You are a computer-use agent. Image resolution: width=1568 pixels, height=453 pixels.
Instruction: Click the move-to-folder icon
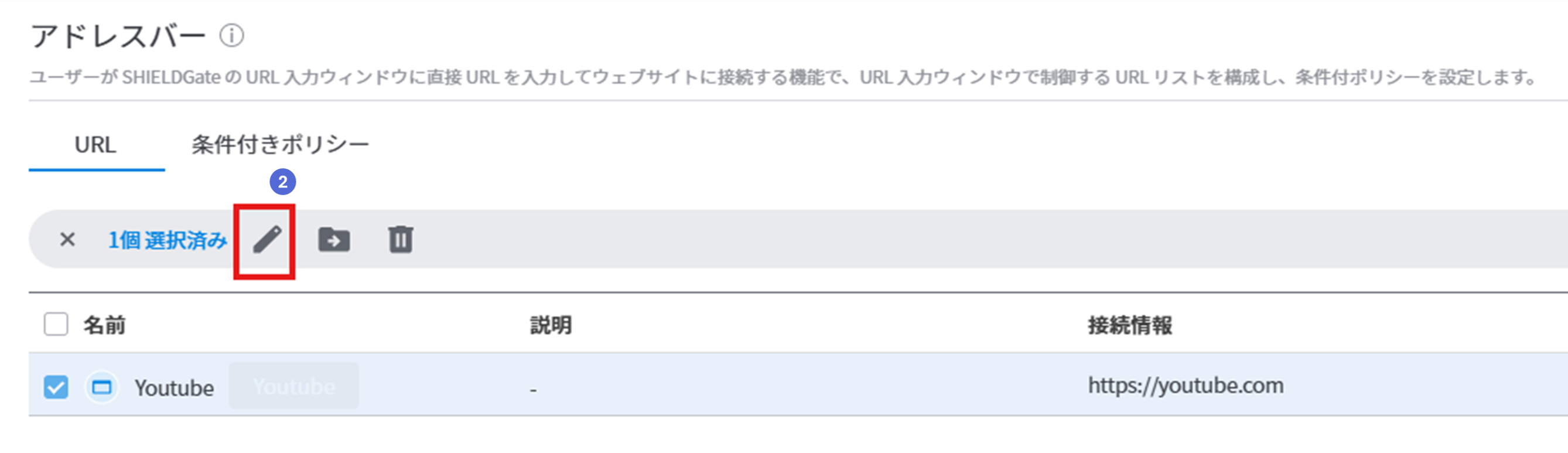(334, 240)
